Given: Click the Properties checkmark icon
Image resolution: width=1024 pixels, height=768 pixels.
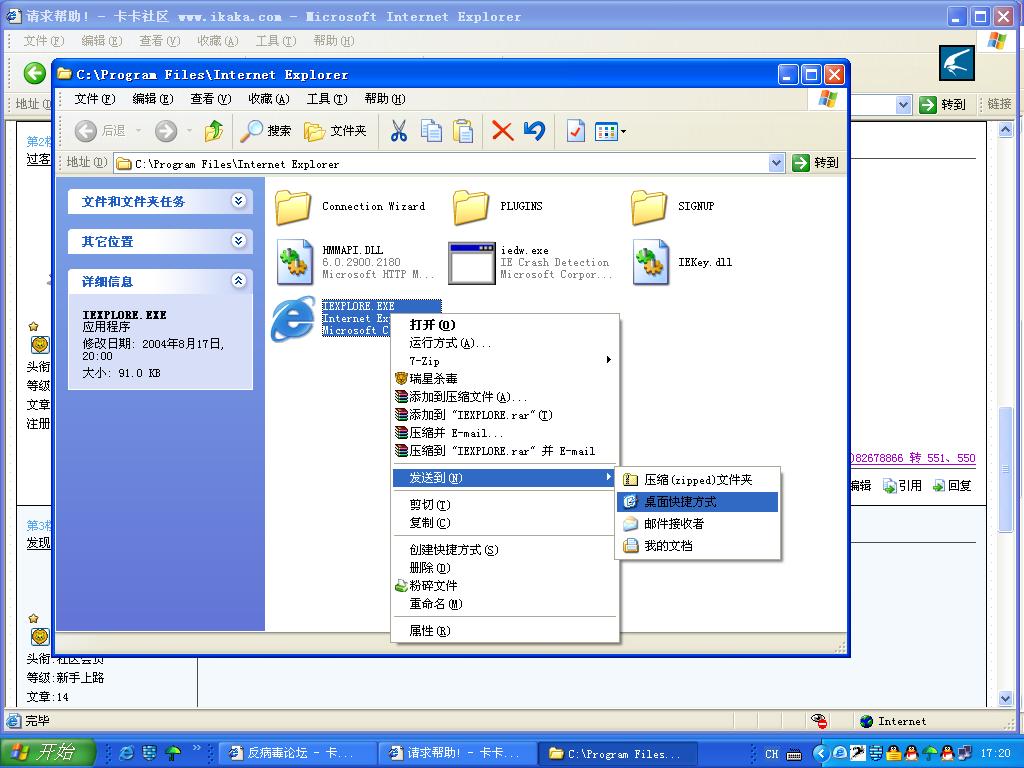Looking at the screenshot, I should click(x=575, y=131).
